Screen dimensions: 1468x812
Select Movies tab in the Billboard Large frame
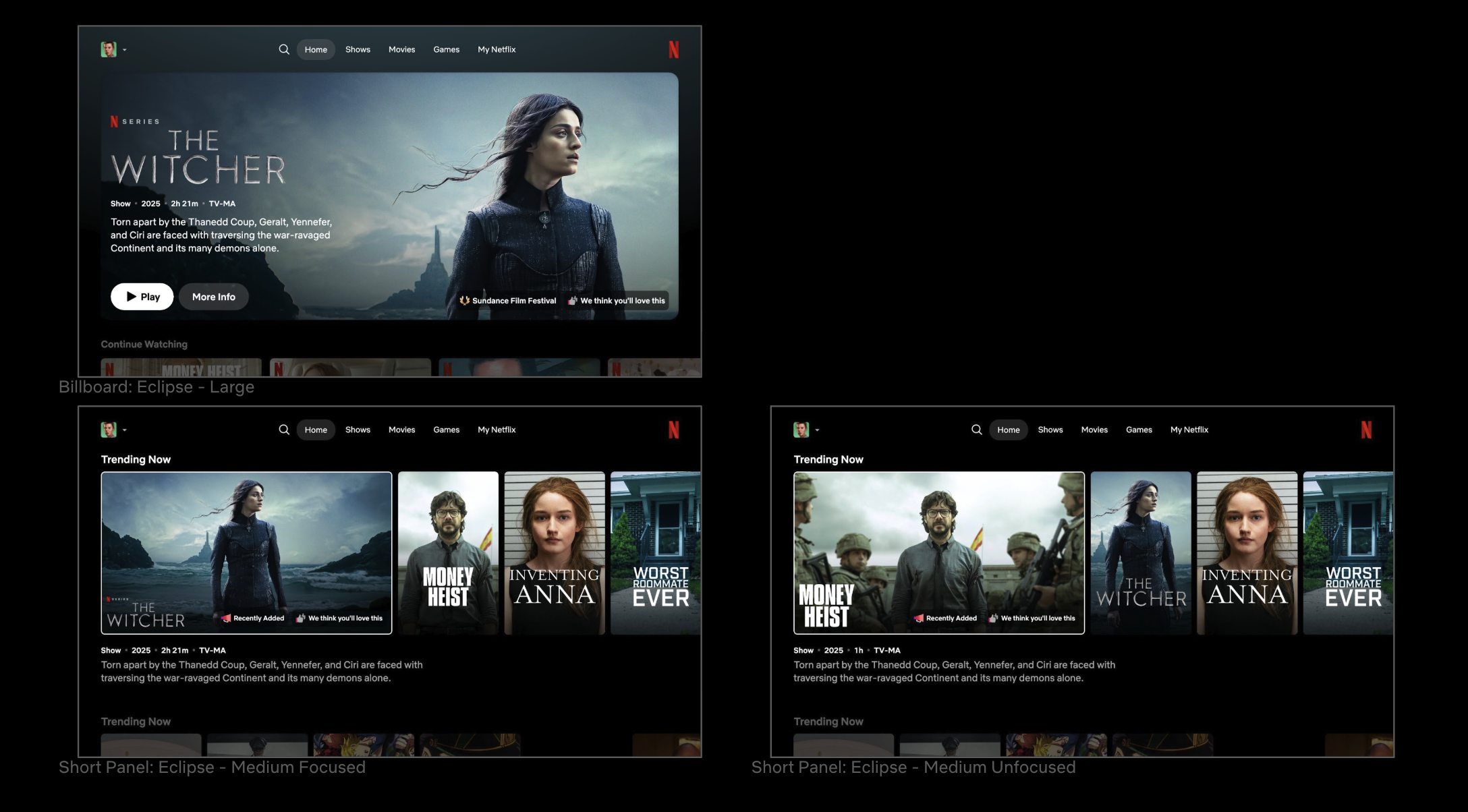[x=401, y=49]
